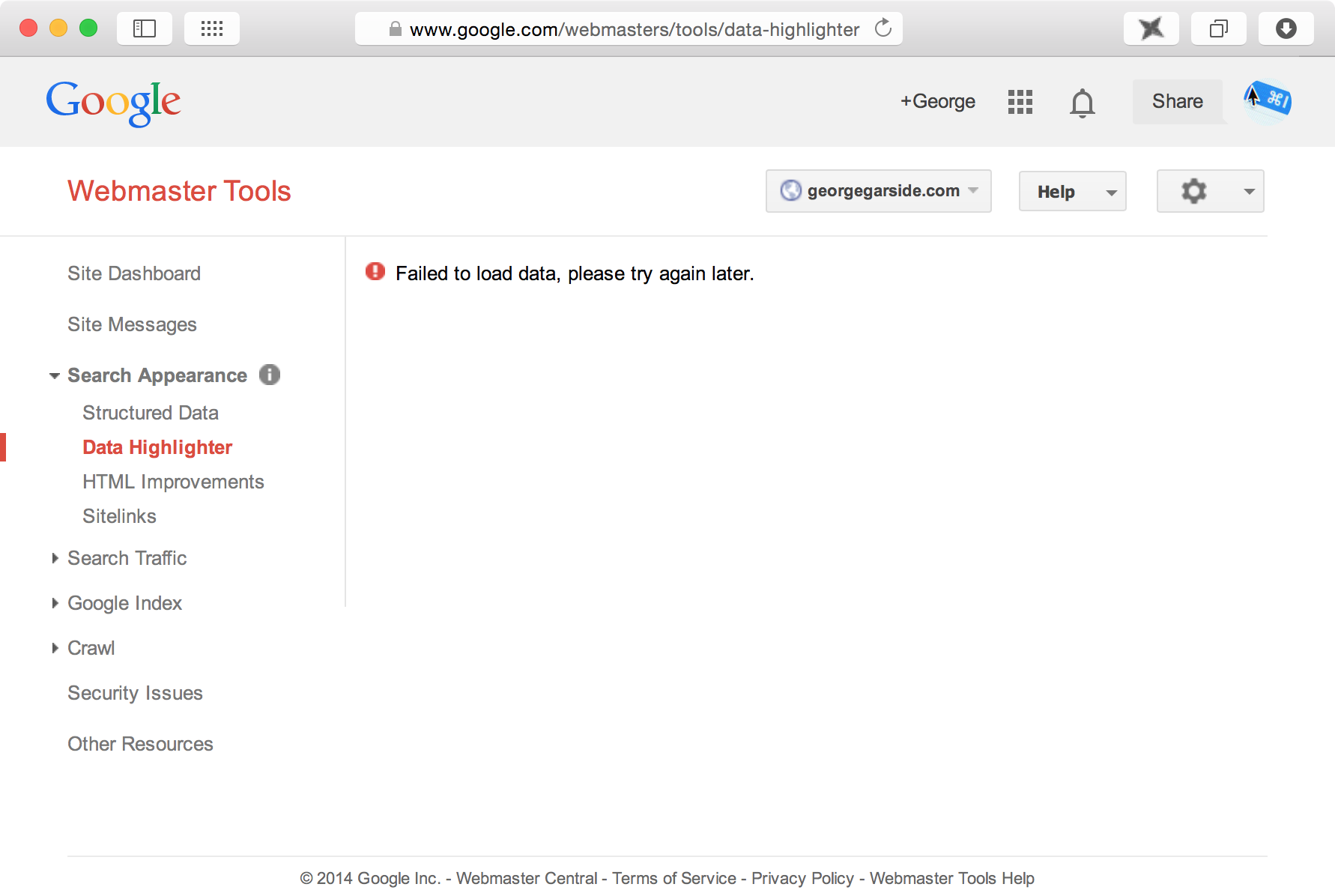The height and width of the screenshot is (896, 1335).
Task: Open the Help dropdown menu
Action: (x=1073, y=191)
